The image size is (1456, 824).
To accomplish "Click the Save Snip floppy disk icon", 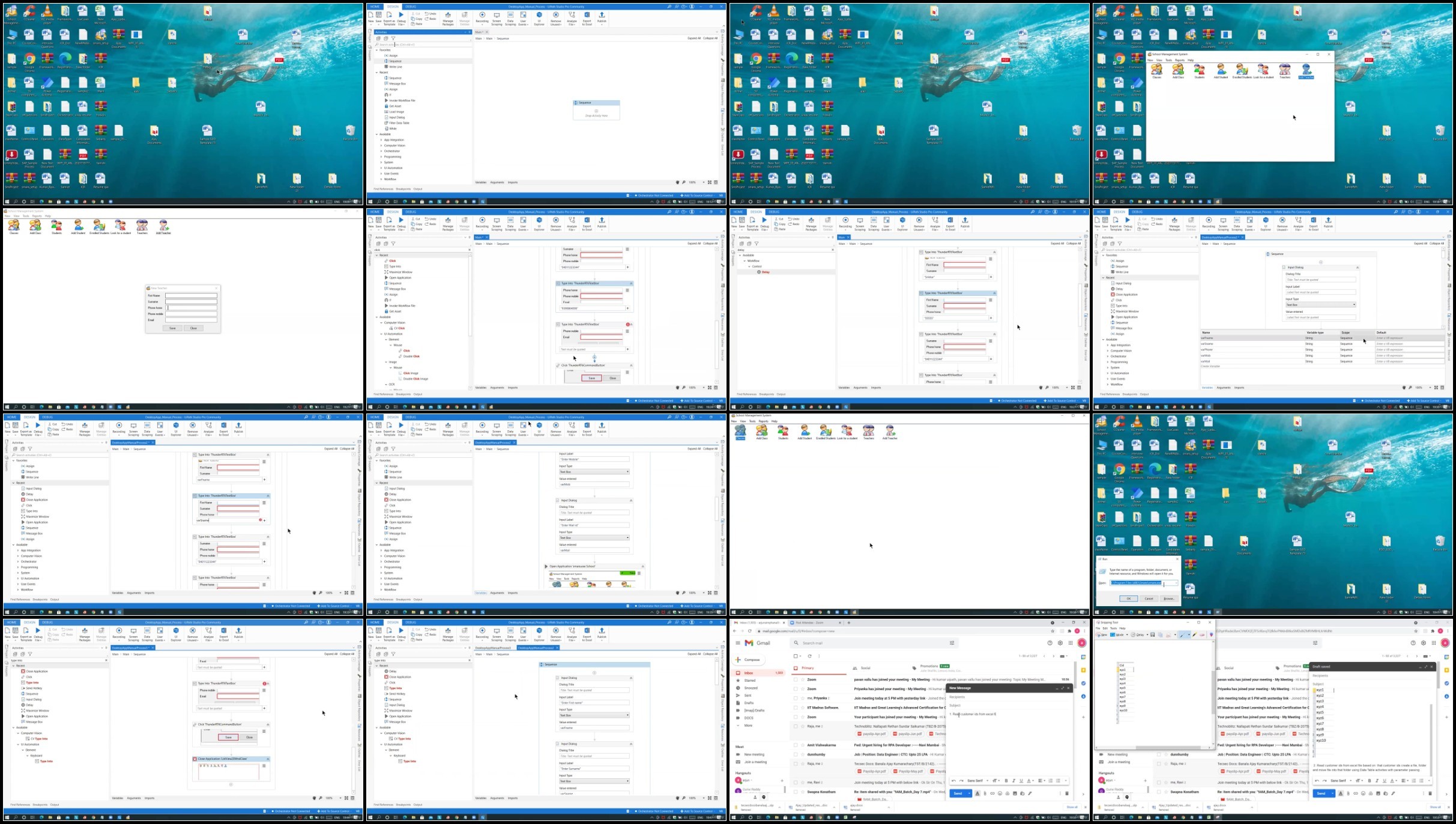I will pos(1153,635).
